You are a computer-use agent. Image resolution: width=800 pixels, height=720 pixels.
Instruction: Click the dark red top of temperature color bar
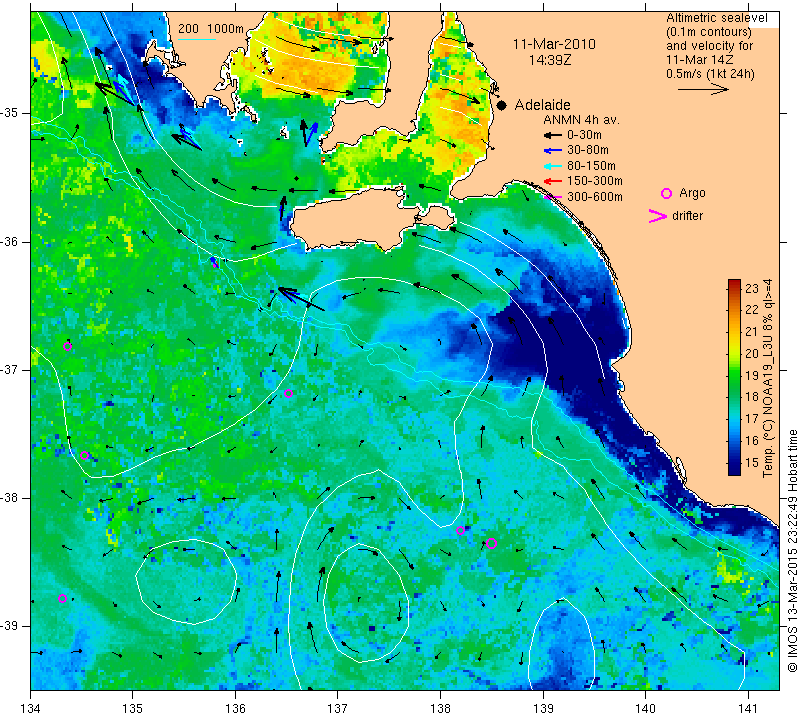734,283
